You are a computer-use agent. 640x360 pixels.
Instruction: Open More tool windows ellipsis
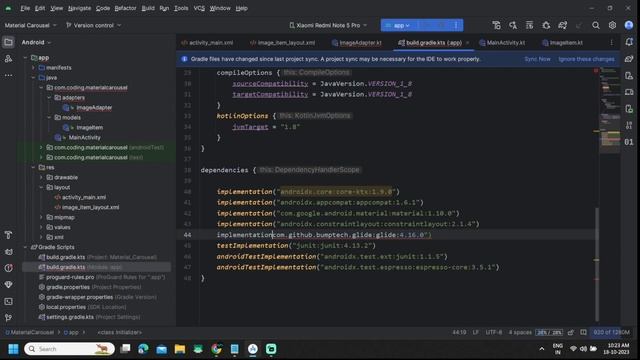[8, 76]
